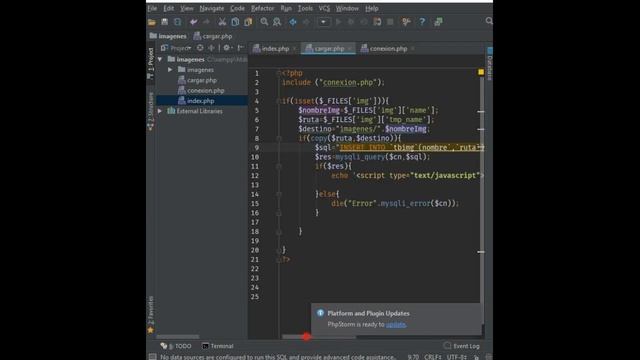Toggle the Database side tool window
The image size is (640, 360).
[x=490, y=64]
